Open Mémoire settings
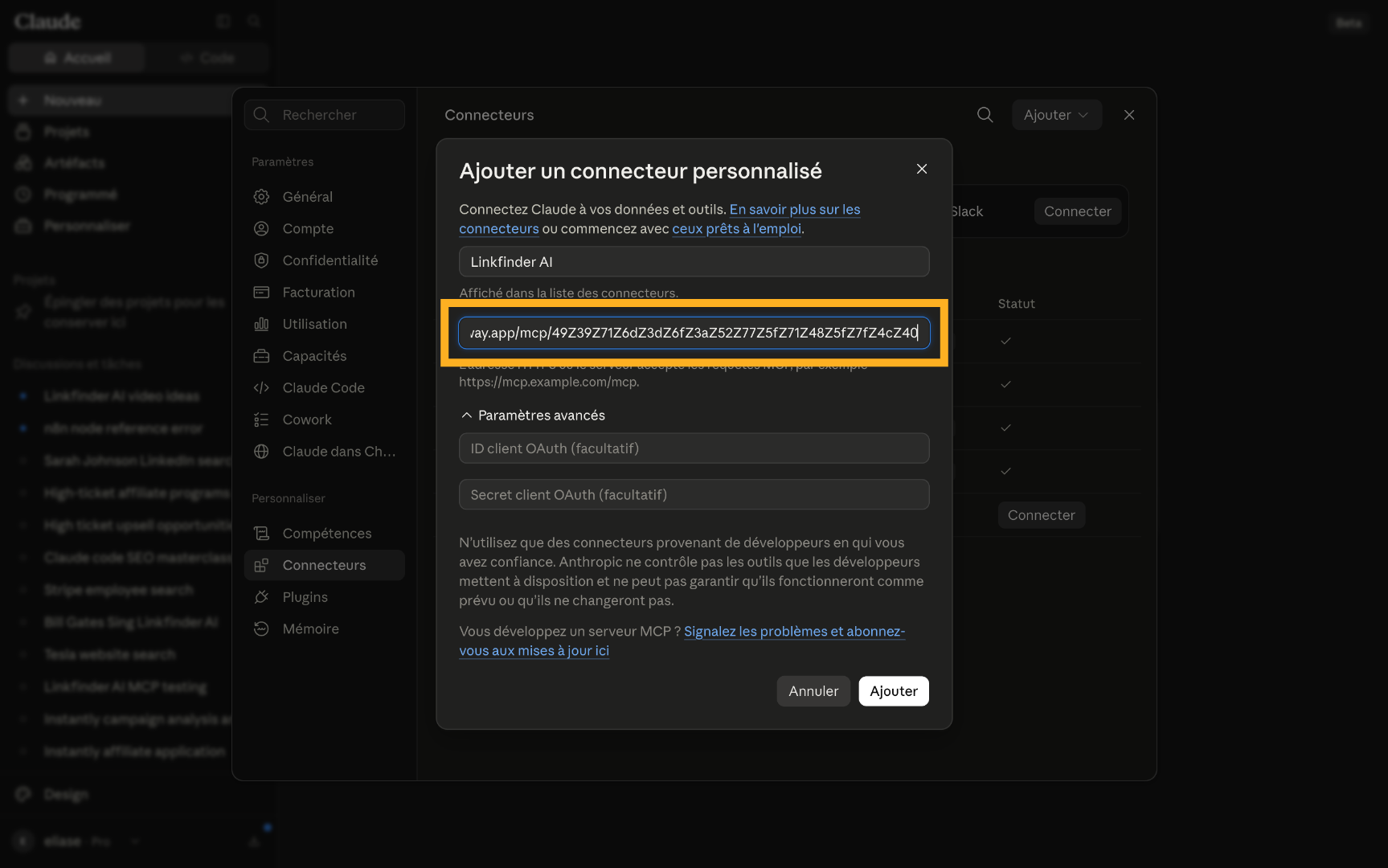Screen dimensions: 1388x868 click(x=325, y=629)
